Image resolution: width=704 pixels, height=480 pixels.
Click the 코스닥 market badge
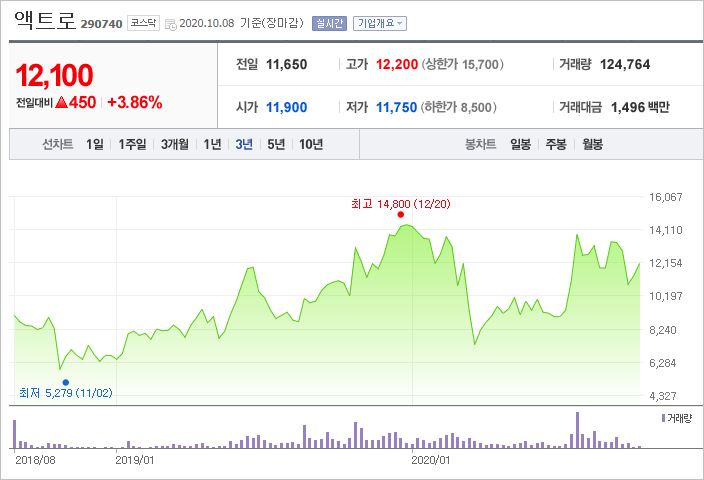point(143,23)
